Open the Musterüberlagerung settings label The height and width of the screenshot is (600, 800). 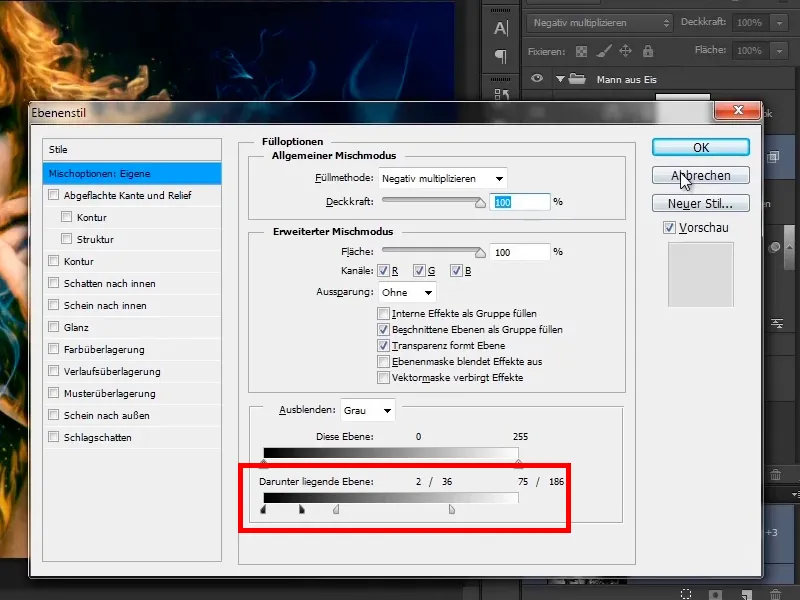(110, 393)
